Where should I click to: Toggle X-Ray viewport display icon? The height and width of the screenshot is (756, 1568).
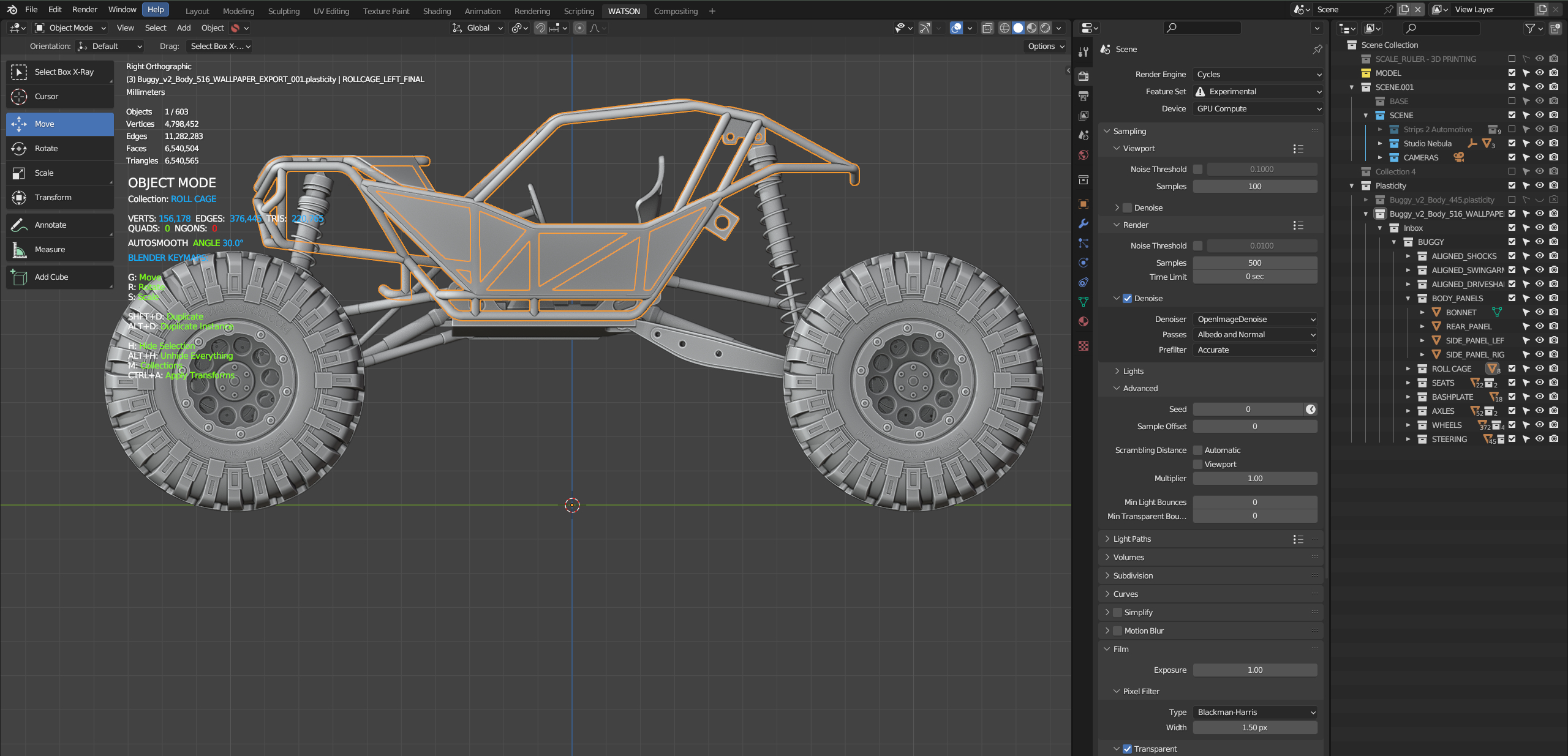point(987,28)
